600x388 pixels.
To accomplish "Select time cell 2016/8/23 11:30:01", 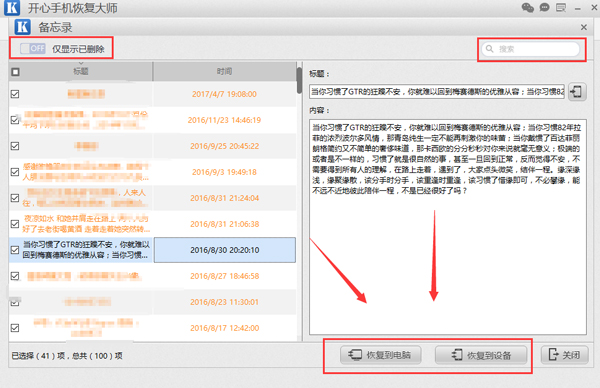I will point(225,302).
